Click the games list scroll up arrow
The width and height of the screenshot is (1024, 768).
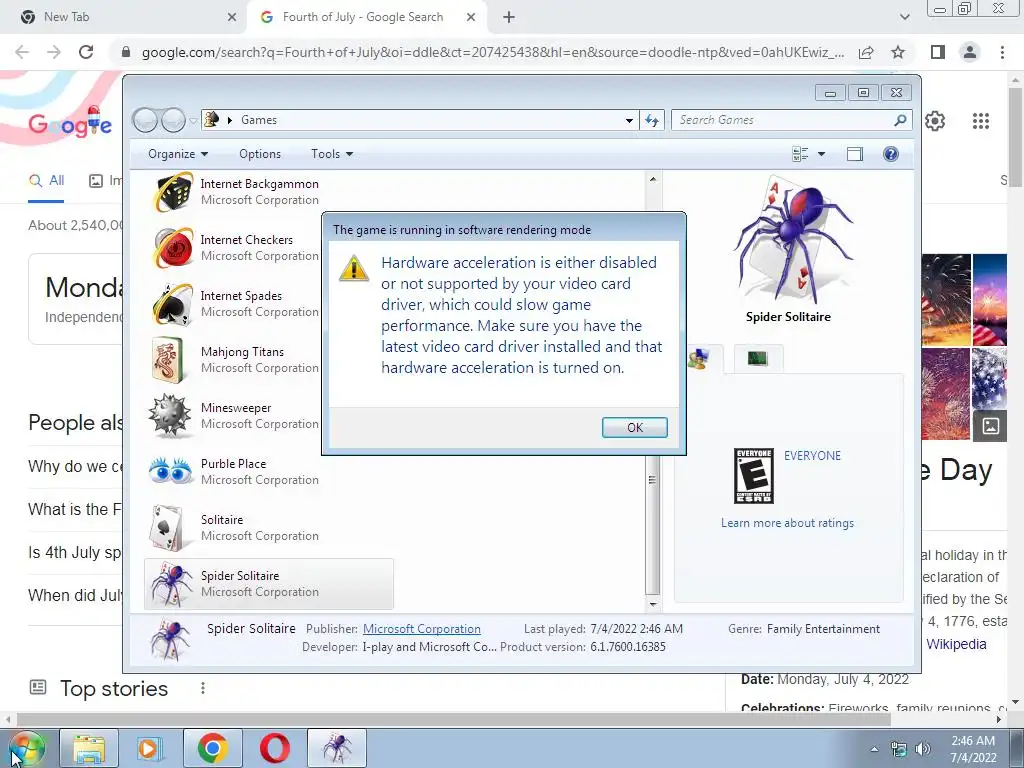click(653, 178)
